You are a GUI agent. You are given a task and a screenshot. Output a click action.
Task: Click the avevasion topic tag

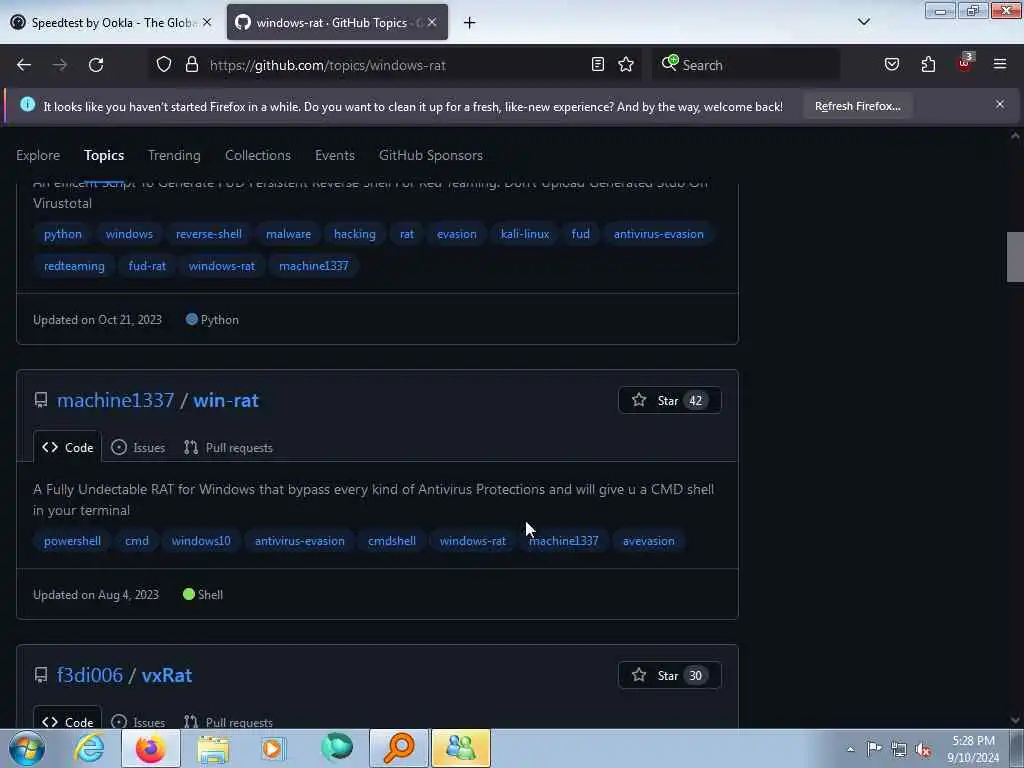648,541
